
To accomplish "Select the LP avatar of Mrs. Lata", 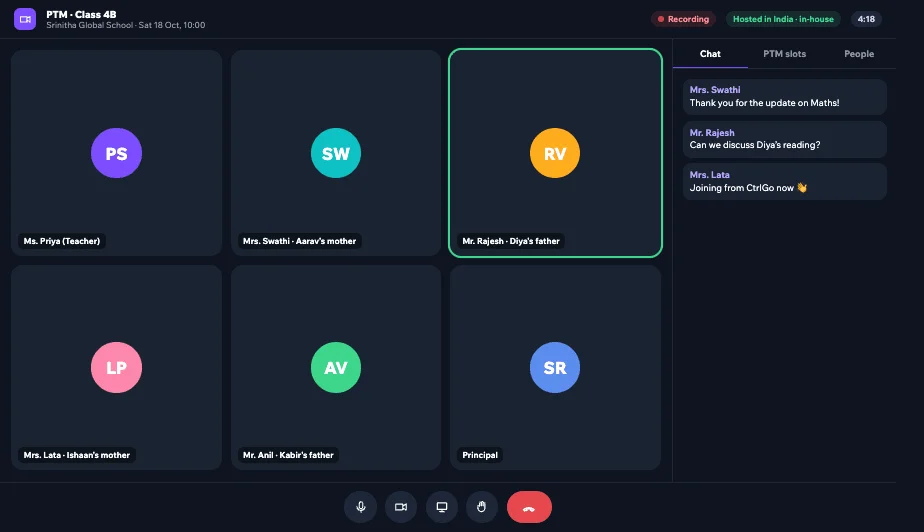I will pyautogui.click(x=116, y=368).
